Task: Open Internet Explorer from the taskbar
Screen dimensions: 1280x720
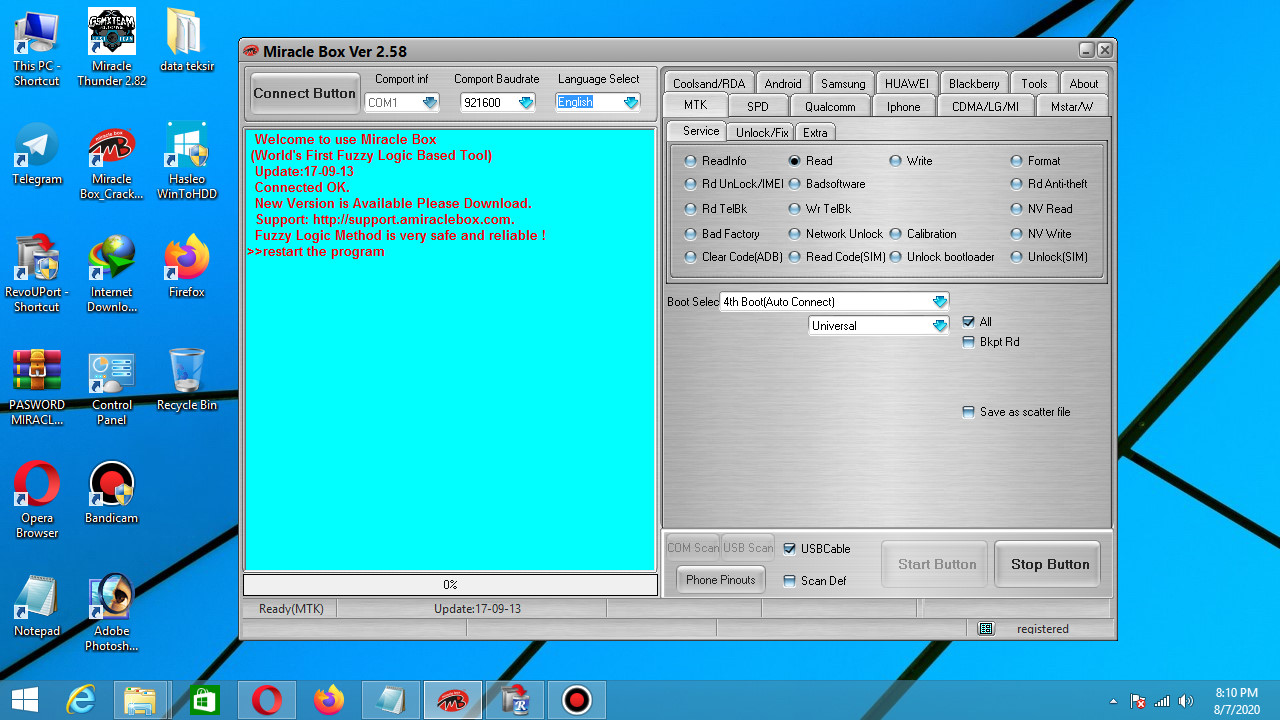Action: pos(80,700)
